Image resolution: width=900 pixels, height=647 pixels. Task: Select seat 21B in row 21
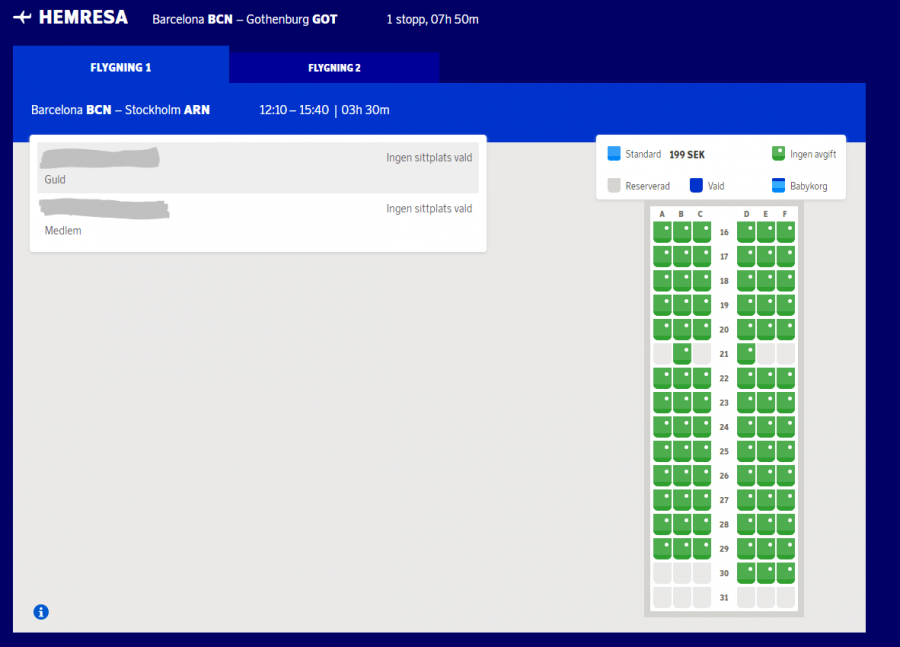(682, 353)
